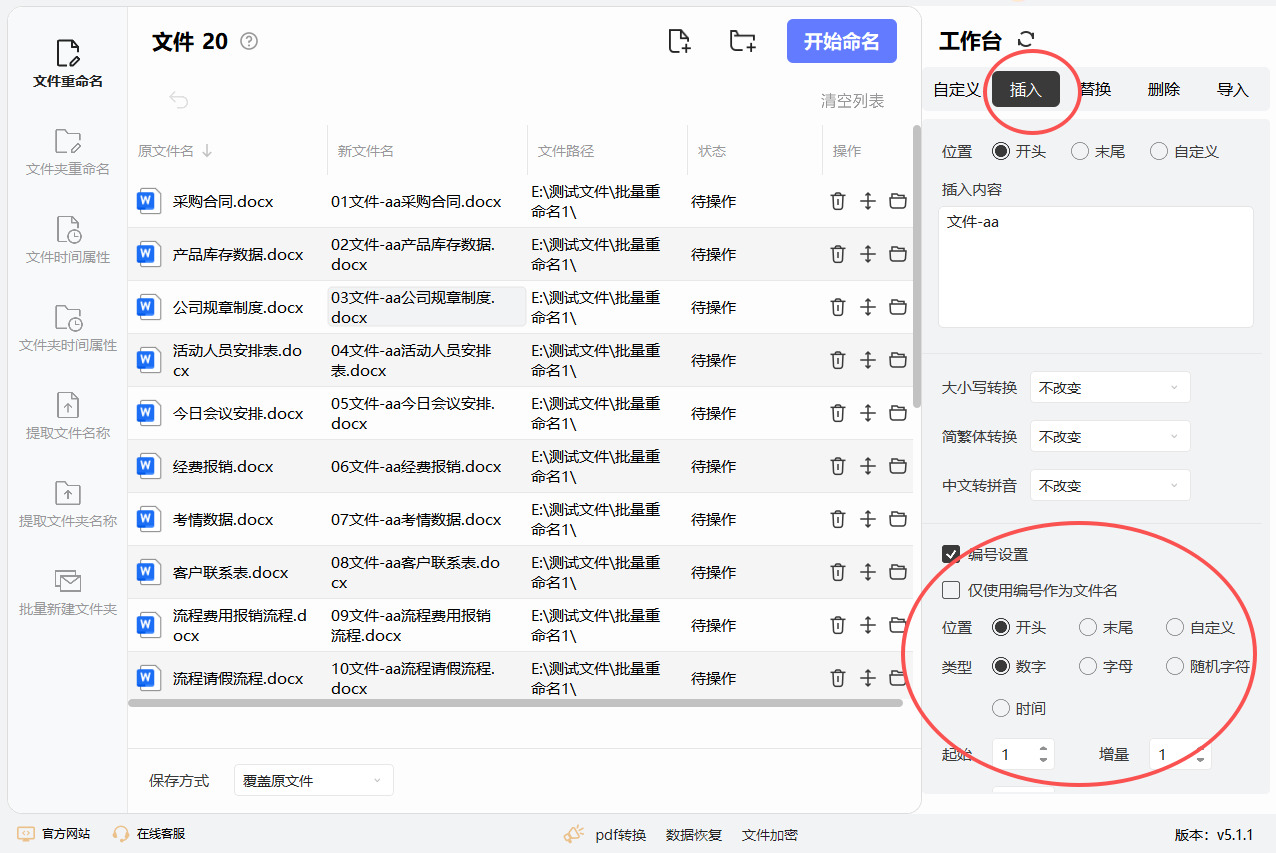Open 批量新建文件夹 in the sidebar
Viewport: 1276px width, 853px height.
click(68, 592)
